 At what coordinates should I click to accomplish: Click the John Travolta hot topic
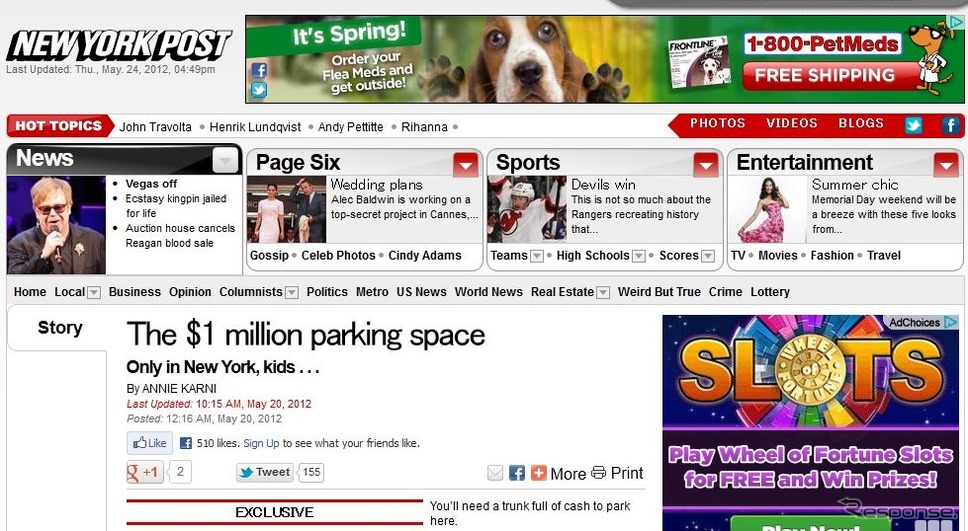155,127
